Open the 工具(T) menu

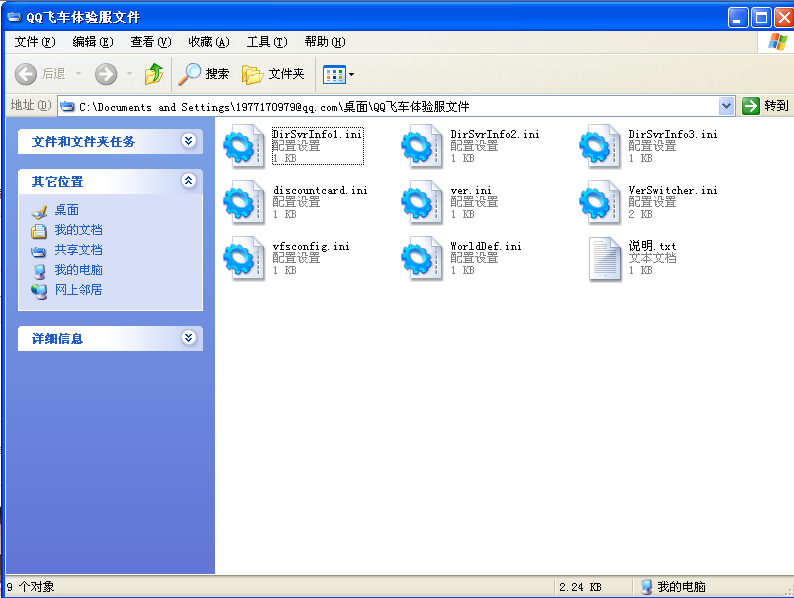point(267,42)
